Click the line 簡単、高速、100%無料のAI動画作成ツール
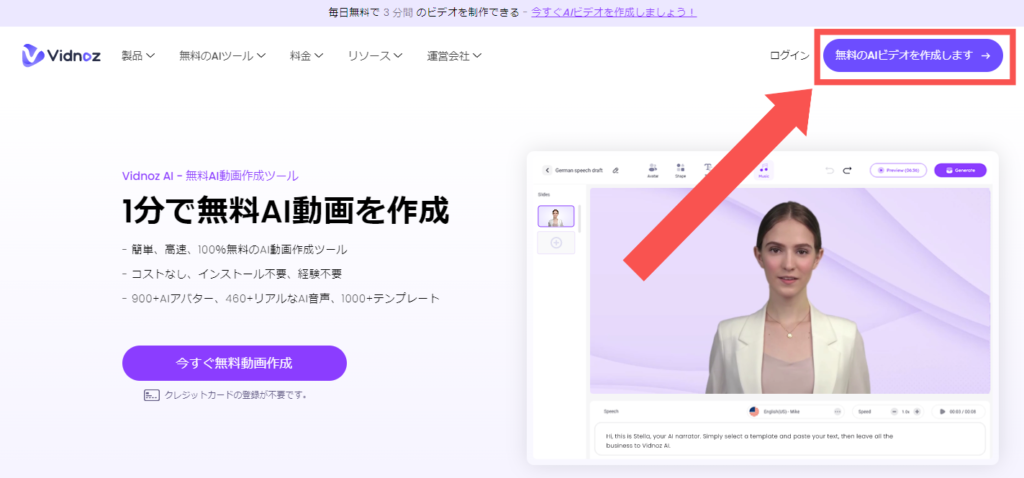 coord(235,249)
